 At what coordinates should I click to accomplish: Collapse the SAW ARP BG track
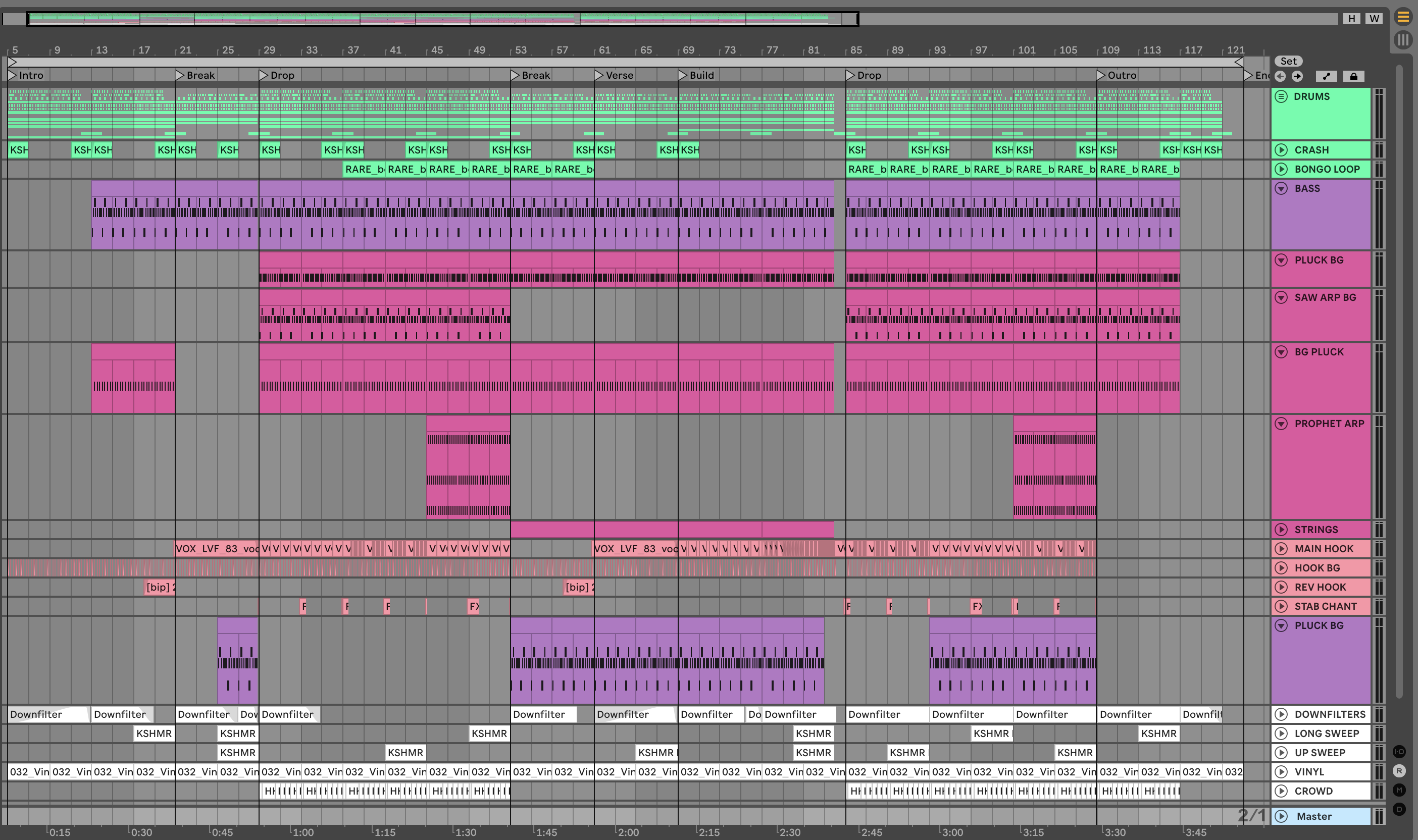tap(1281, 297)
